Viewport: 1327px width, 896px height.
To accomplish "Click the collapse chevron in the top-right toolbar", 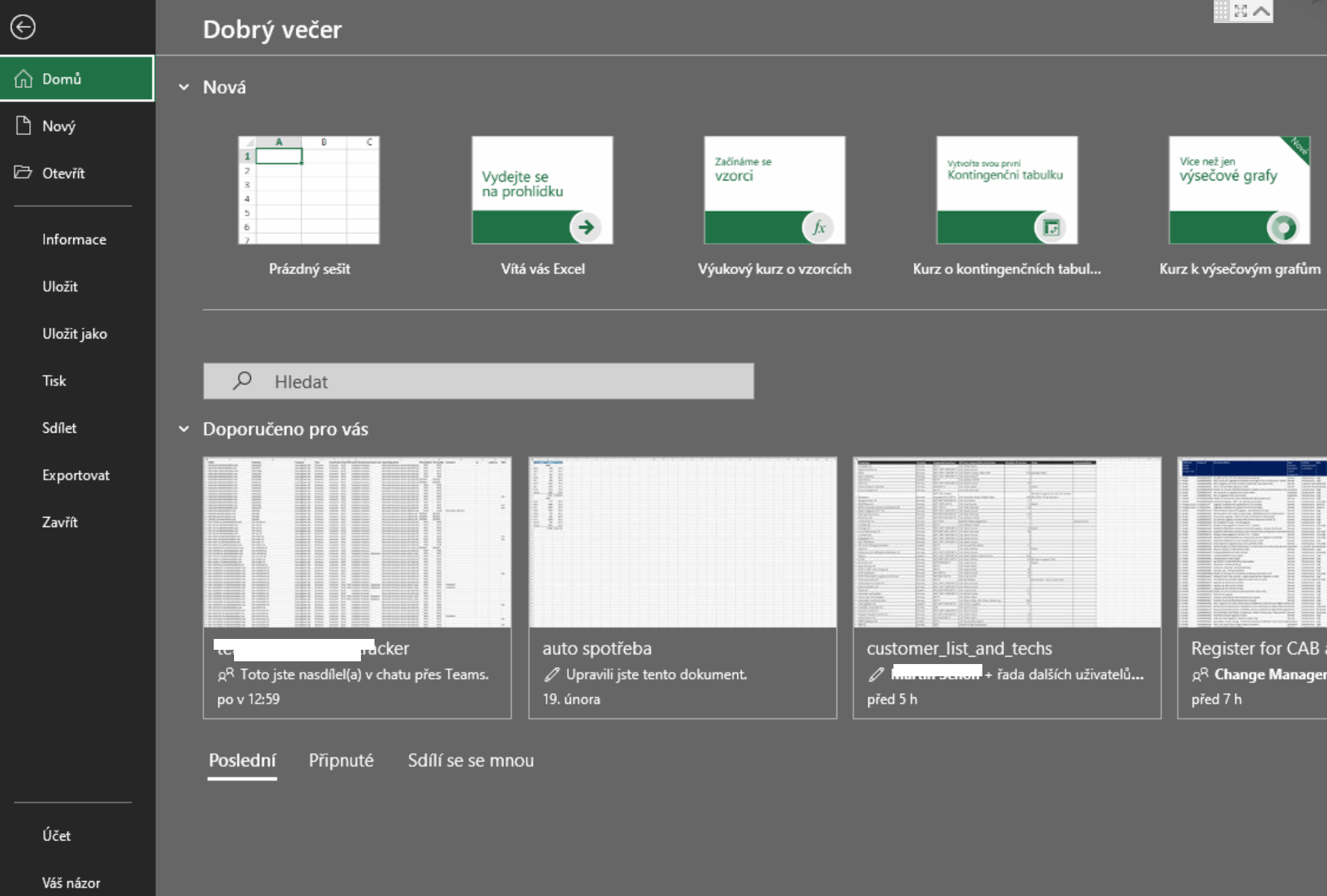I will point(1261,11).
